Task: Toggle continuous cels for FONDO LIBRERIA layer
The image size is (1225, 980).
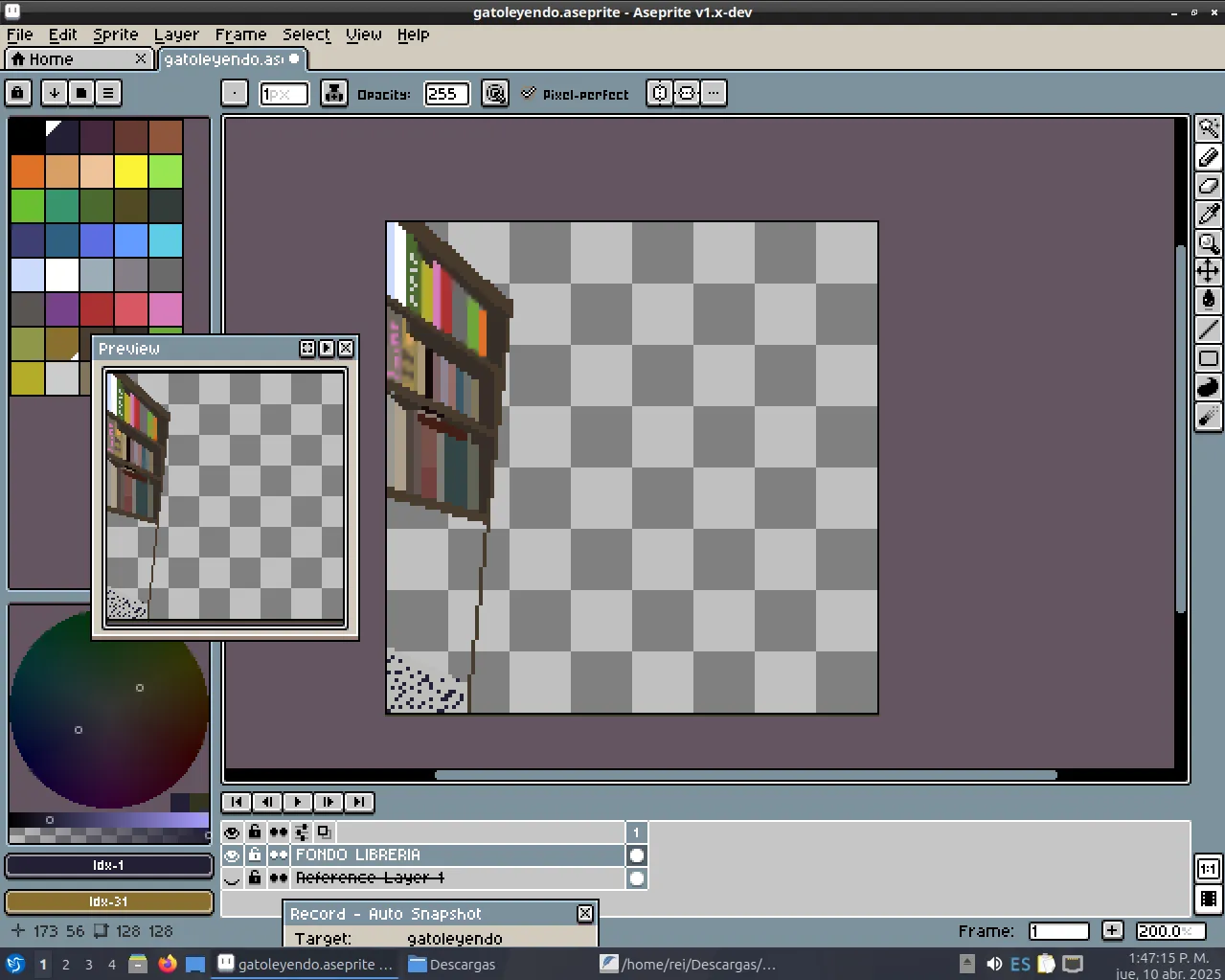Action: pos(279,855)
